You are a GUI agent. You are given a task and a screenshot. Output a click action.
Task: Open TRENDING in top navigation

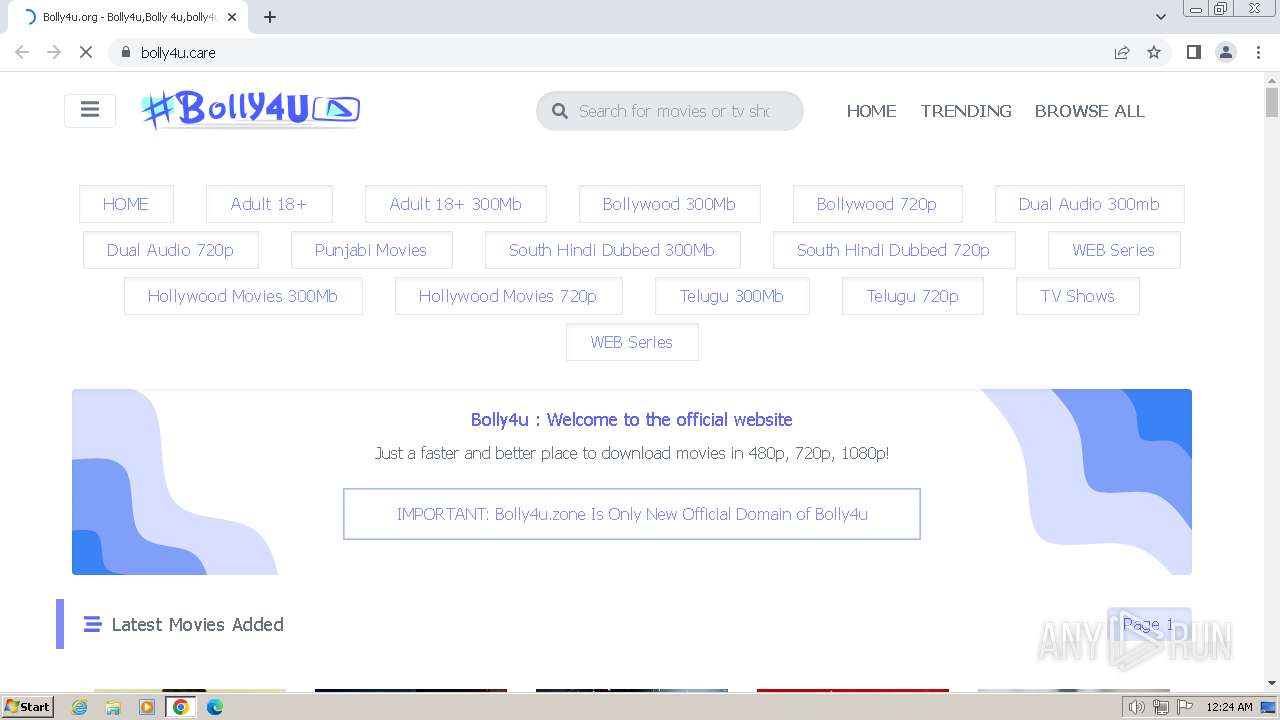[x=966, y=111]
